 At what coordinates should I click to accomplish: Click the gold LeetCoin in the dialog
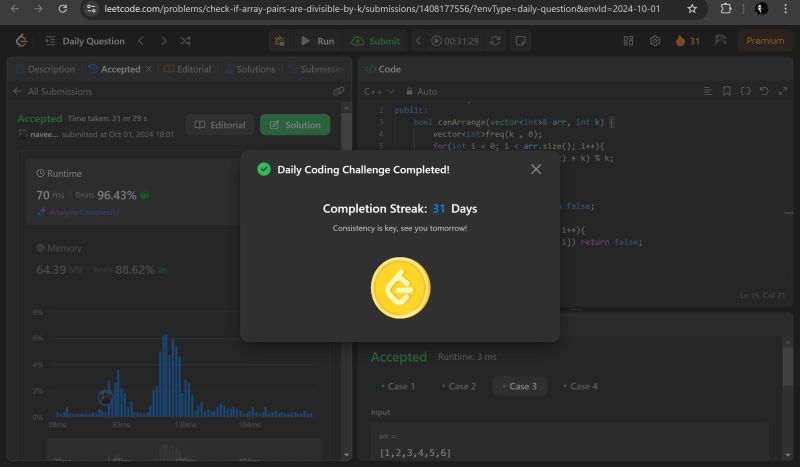point(401,288)
